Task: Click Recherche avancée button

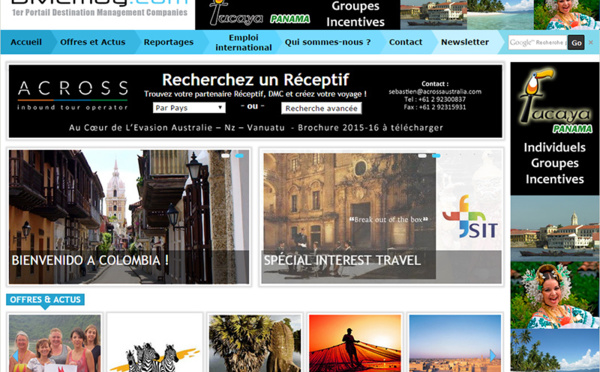Action: tap(321, 108)
